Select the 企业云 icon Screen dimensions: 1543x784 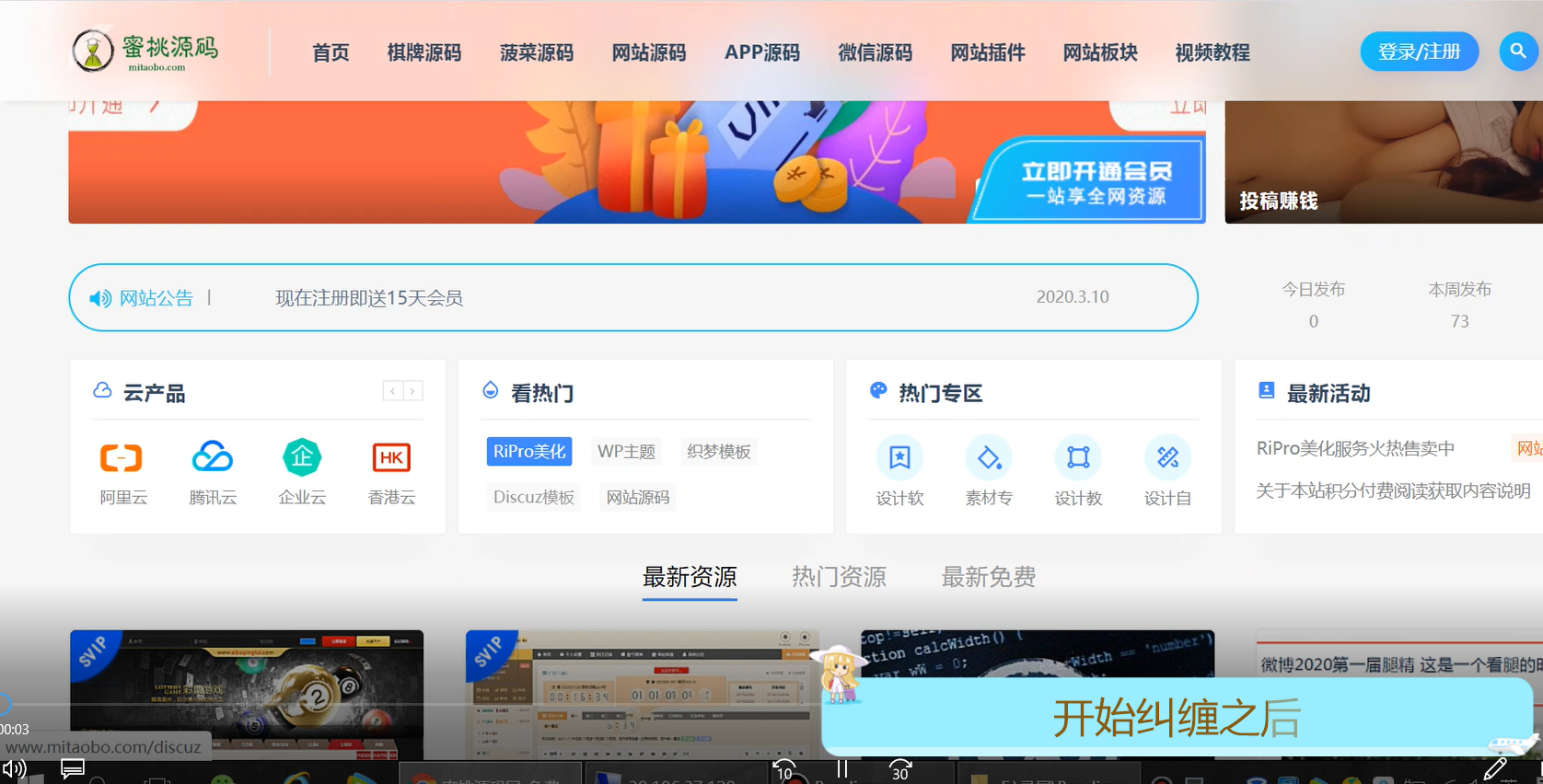click(302, 457)
